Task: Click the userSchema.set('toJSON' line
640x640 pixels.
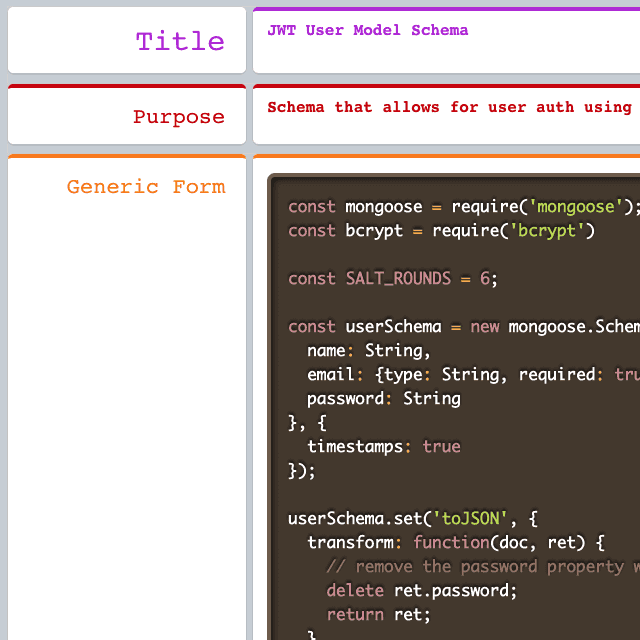Action: tap(413, 519)
